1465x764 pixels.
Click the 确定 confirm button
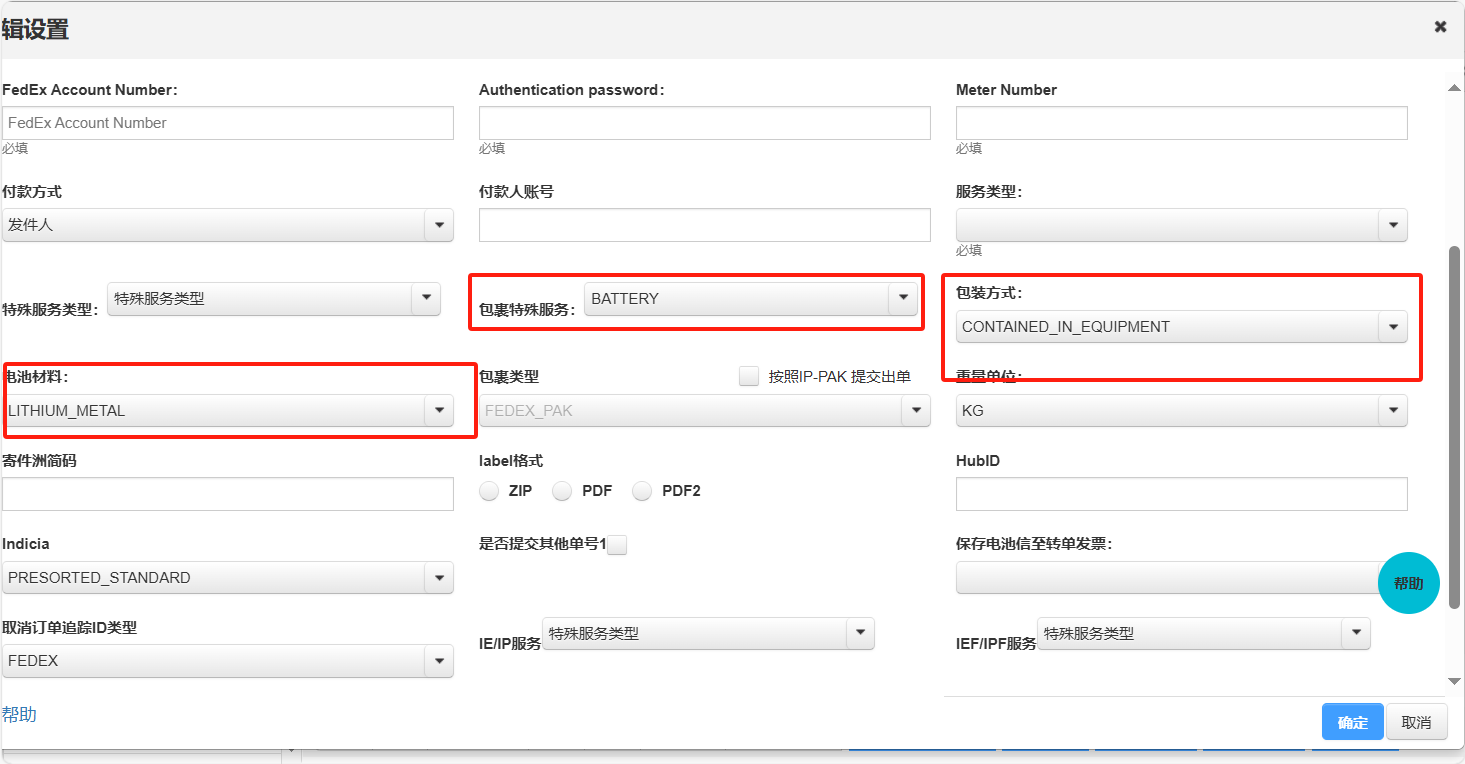click(1353, 722)
